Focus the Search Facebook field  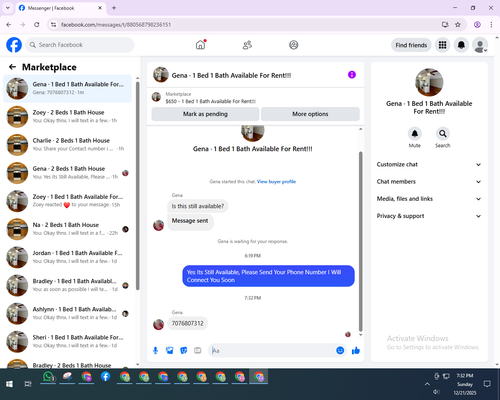pos(80,45)
